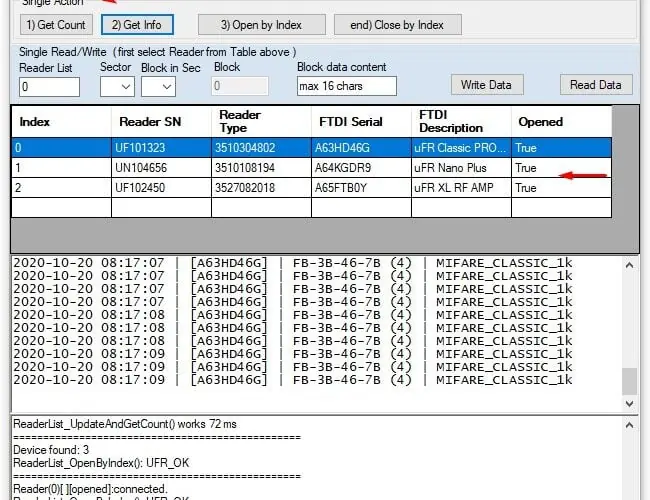Open the Sector dropdown

(x=117, y=87)
